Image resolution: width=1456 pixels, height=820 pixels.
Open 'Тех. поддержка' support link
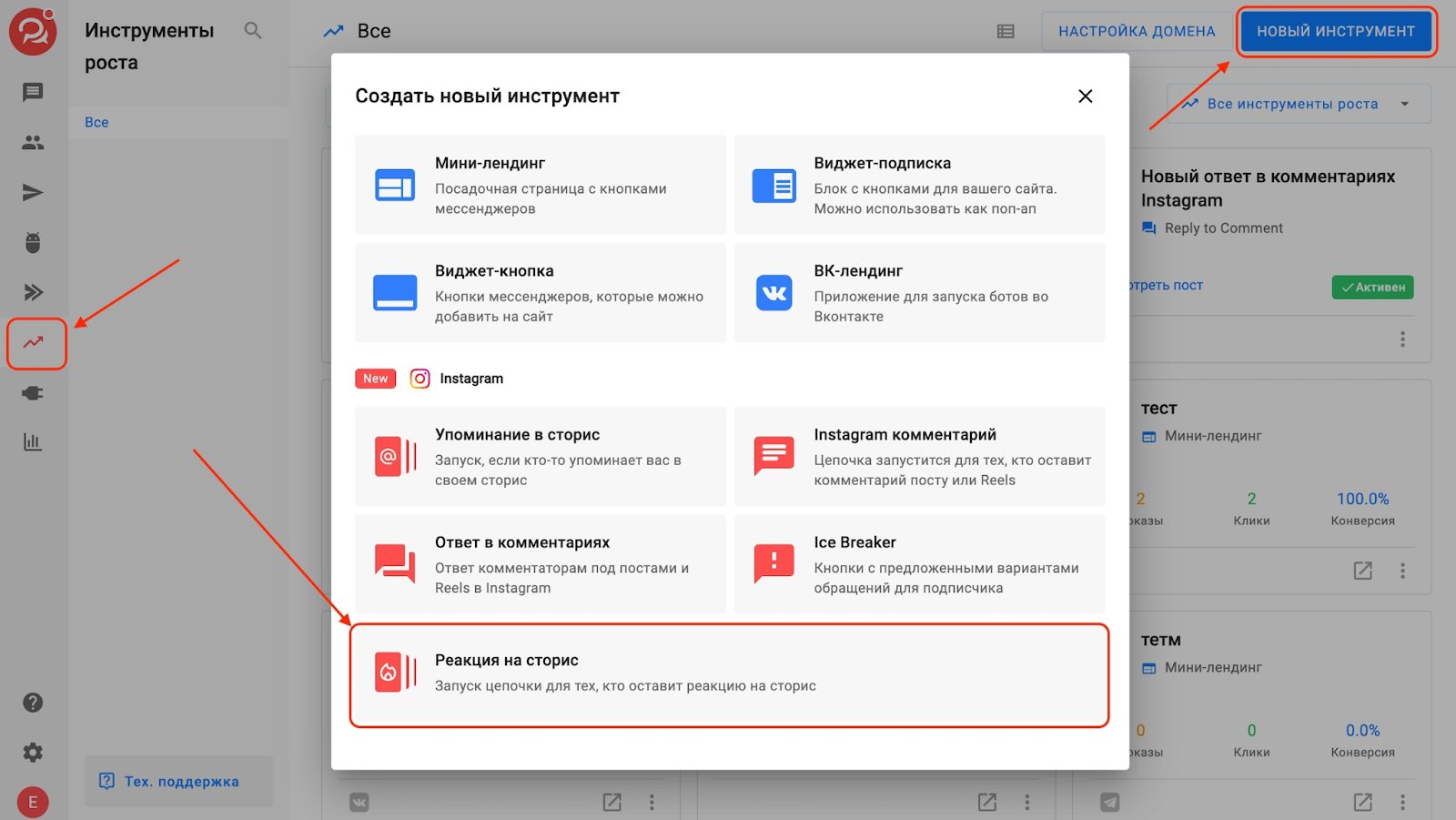click(x=179, y=781)
